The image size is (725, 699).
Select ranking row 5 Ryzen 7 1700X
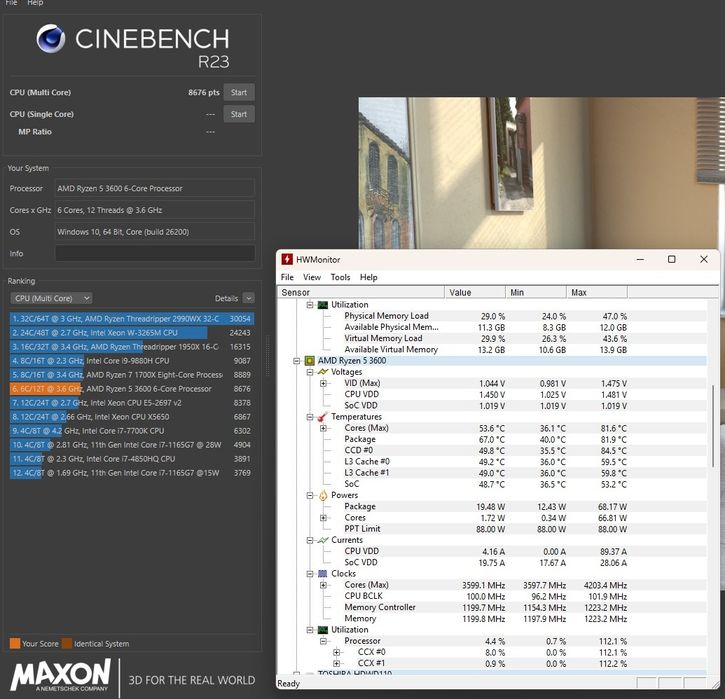(132, 375)
